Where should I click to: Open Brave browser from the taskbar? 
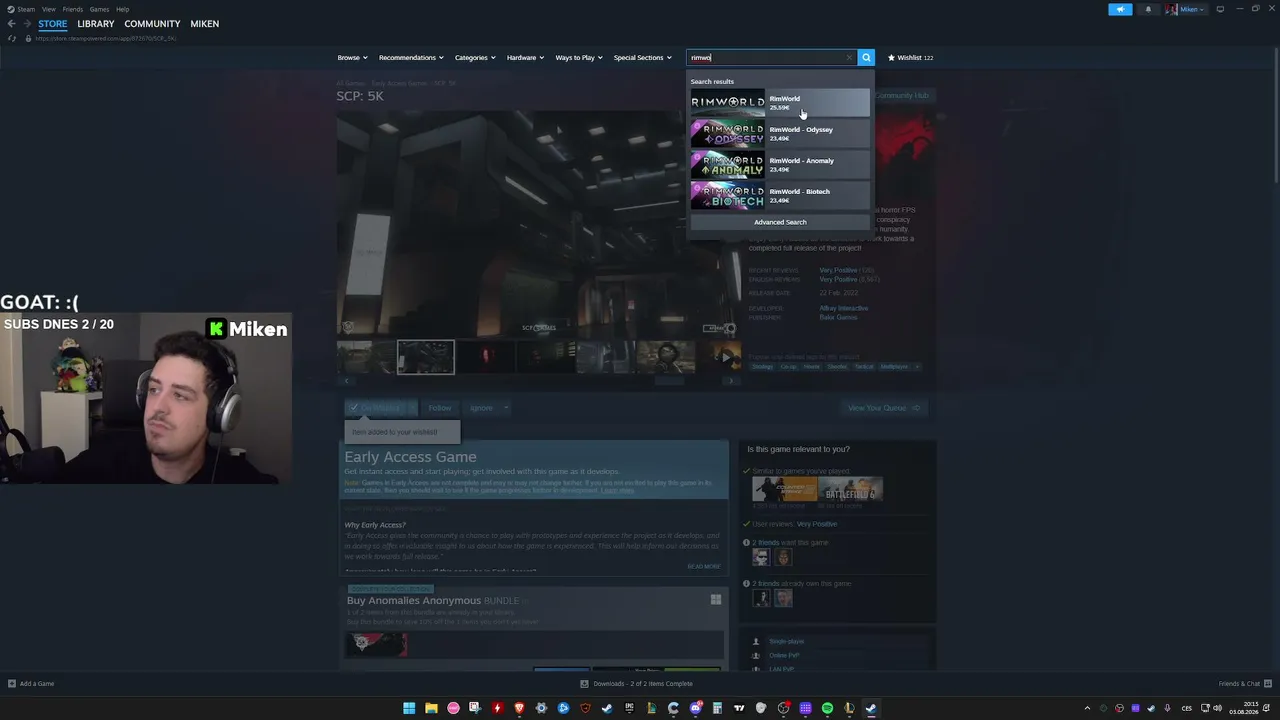519,708
